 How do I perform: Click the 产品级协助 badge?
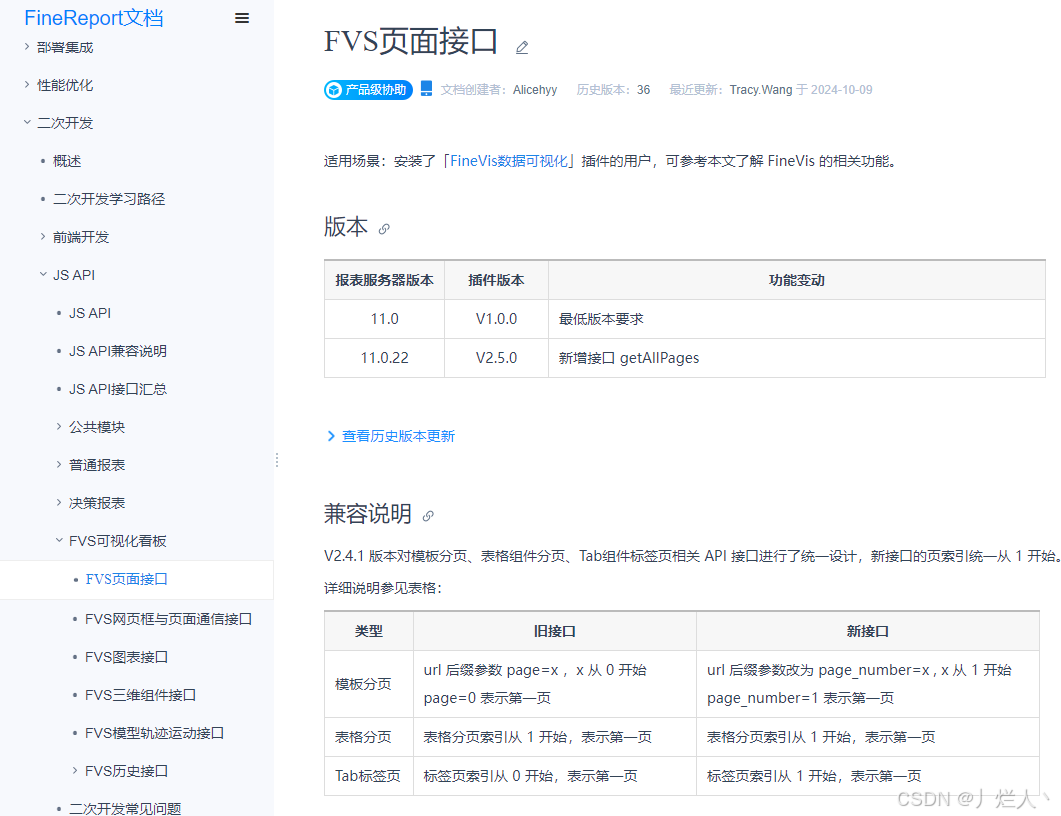[x=368, y=89]
